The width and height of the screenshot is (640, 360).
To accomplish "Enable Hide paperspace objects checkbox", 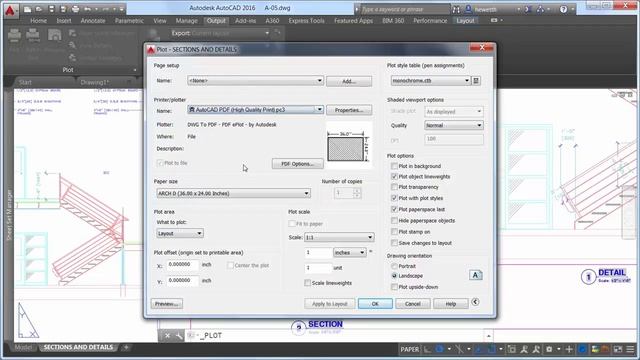I will tap(394, 220).
